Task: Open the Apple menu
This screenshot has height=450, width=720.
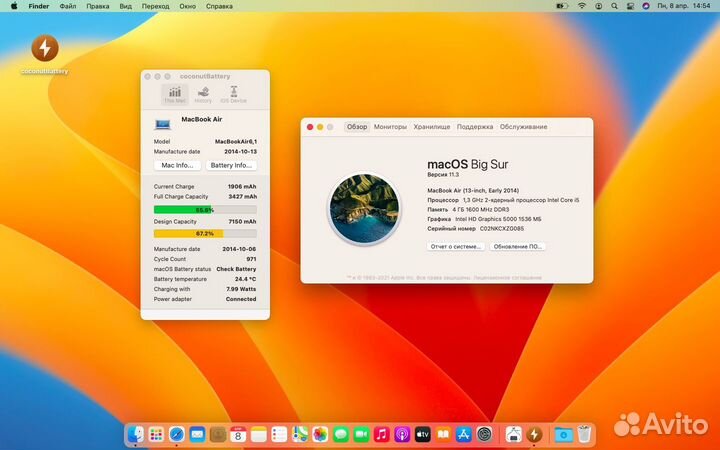Action: coord(14,6)
